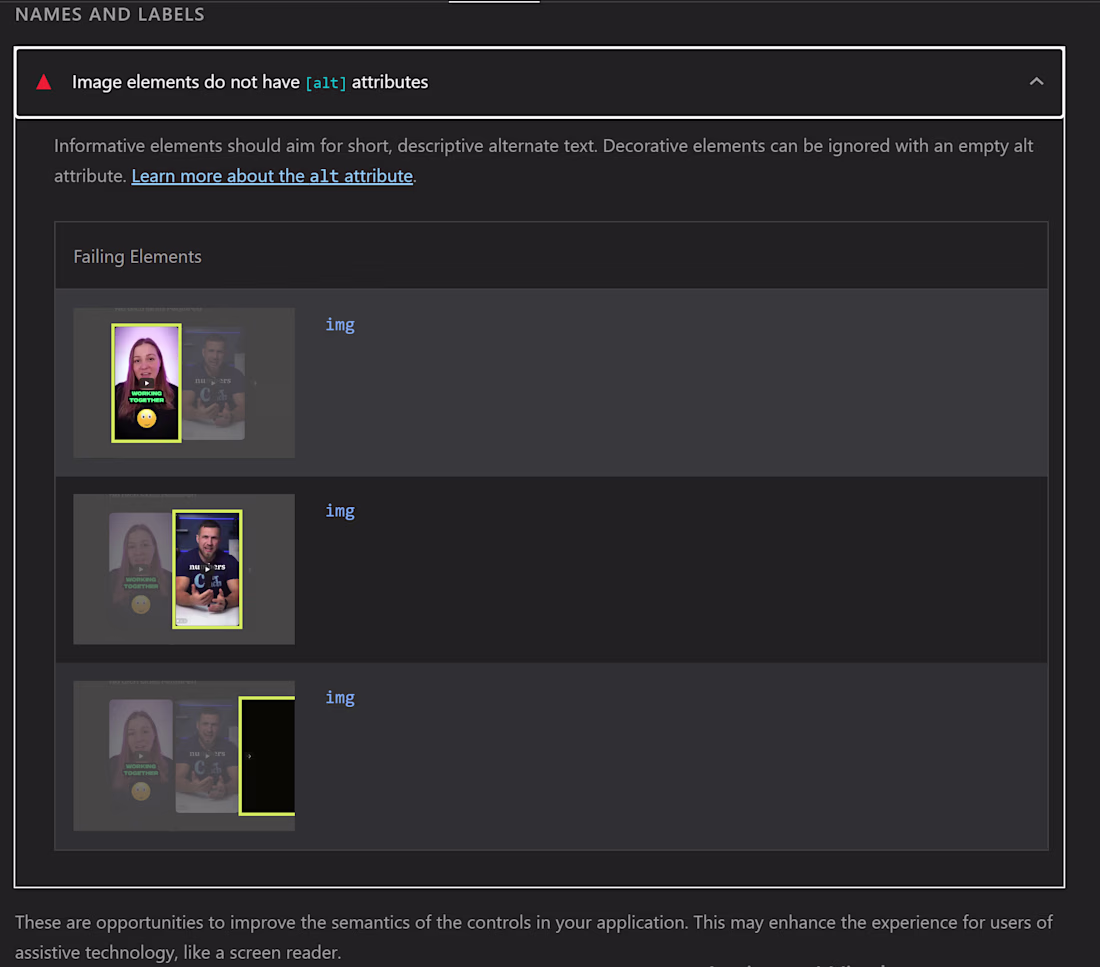Select img node beside the man's thumbnail
The image size is (1100, 967).
point(340,511)
